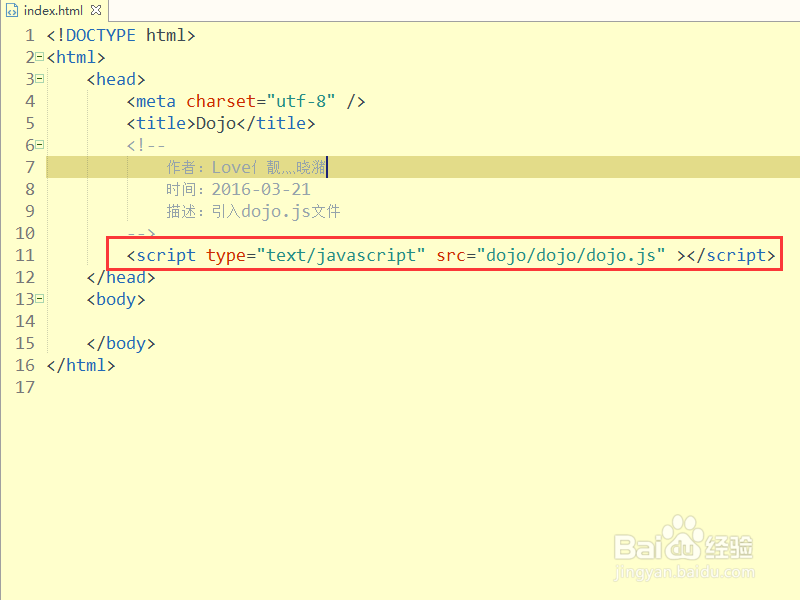
Task: Collapse the body tag fold on line 13
Action: [x=40, y=298]
